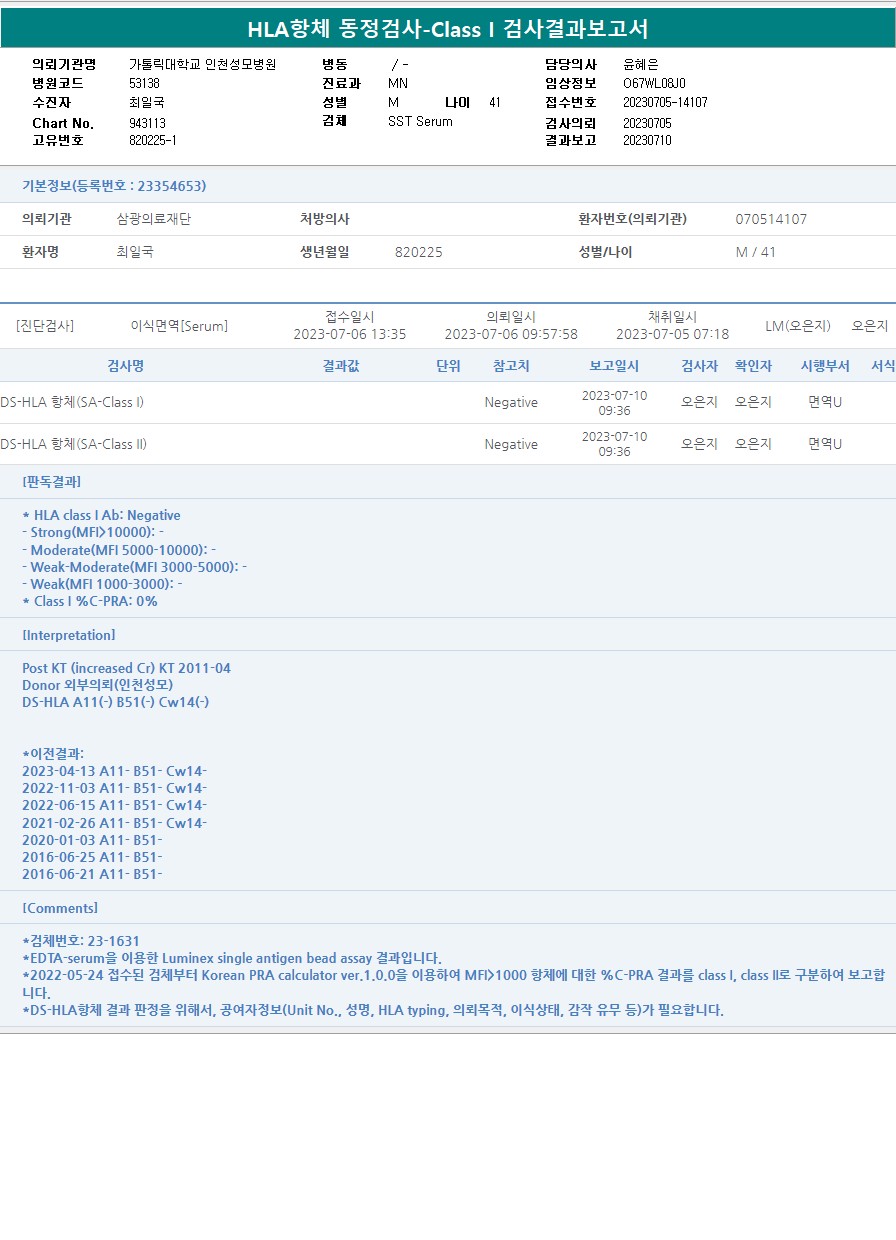This screenshot has width=896, height=1240.
Task: Select 생년월일 value '820225'
Action: click(419, 252)
